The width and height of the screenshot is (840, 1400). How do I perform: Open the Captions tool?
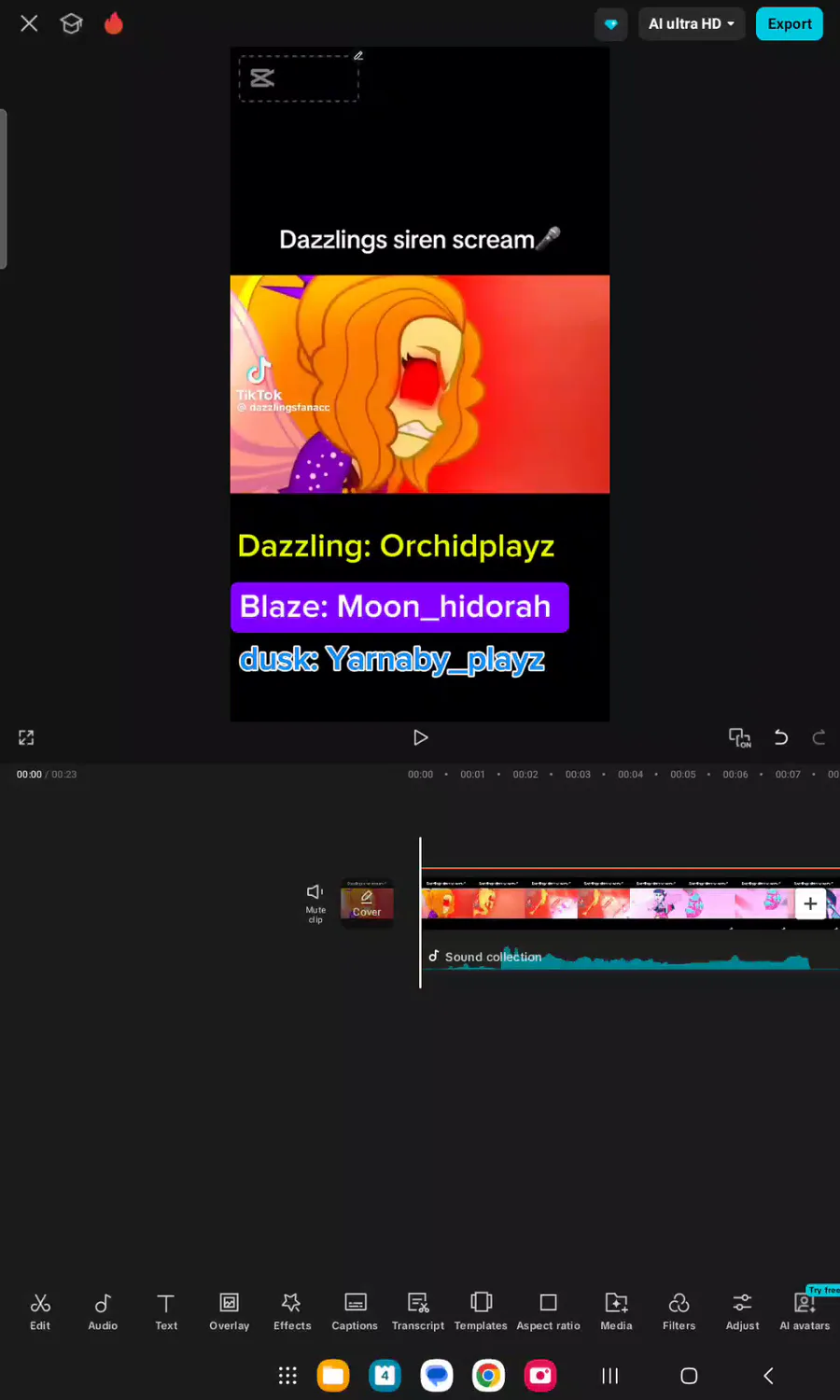[355, 1310]
